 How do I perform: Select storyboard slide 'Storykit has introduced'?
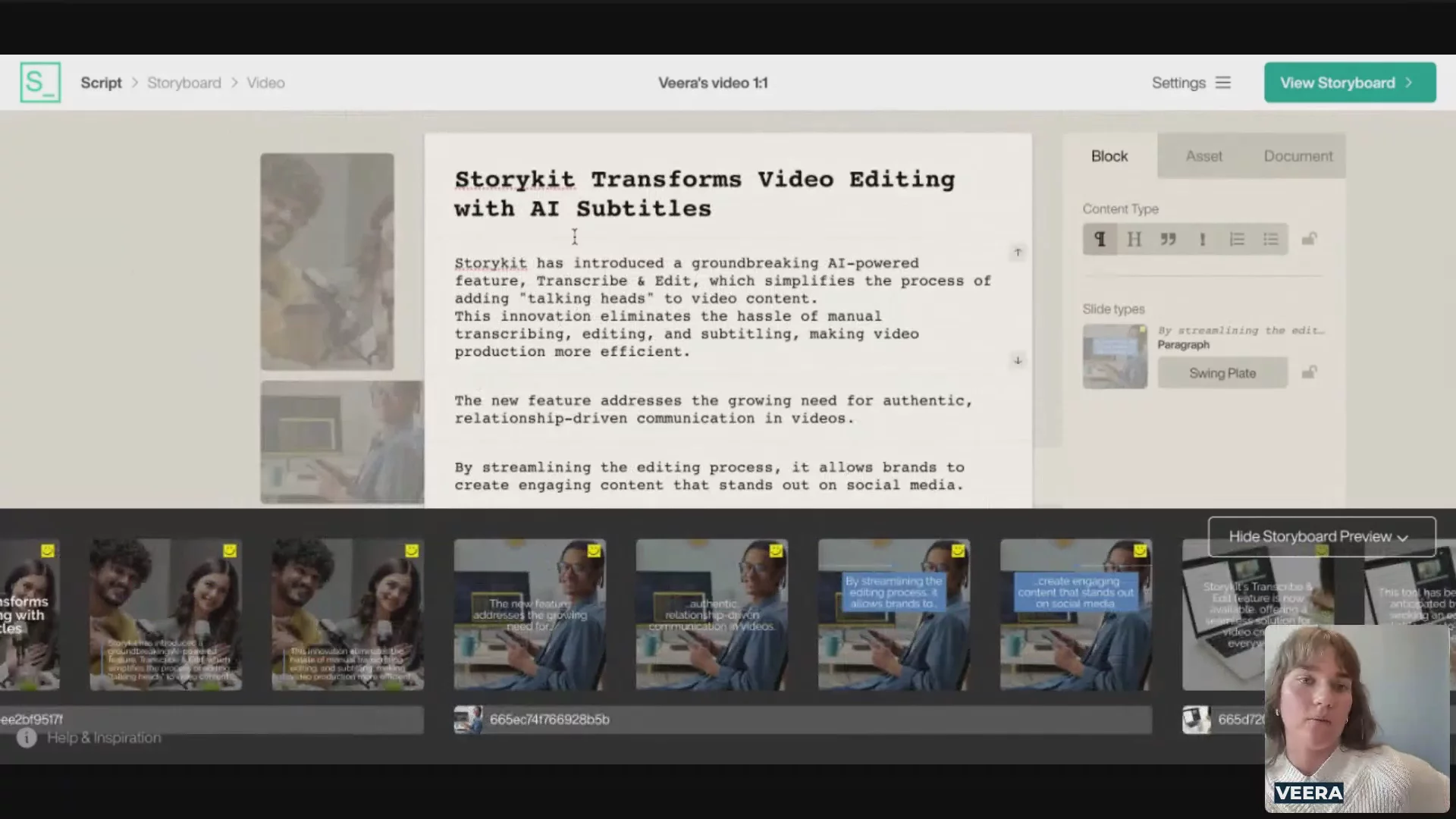[166, 615]
